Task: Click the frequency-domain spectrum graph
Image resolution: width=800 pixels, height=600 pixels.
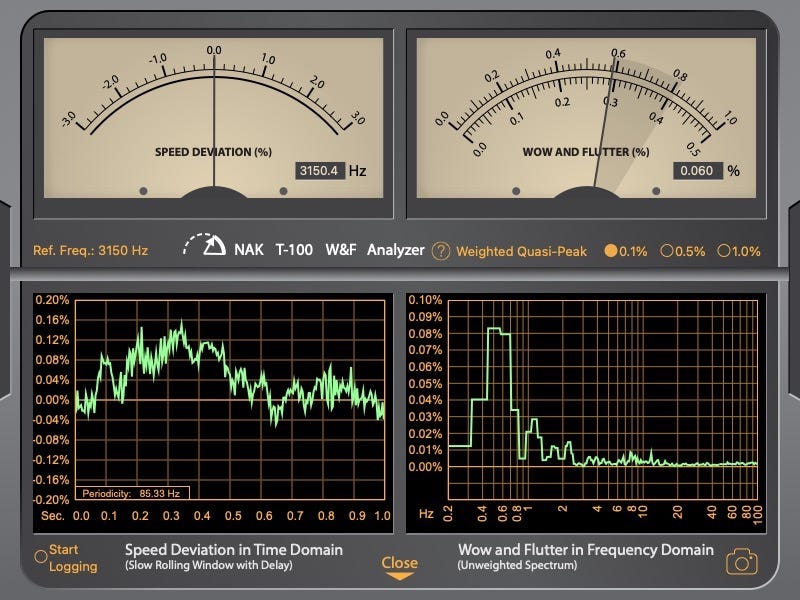Action: point(603,399)
